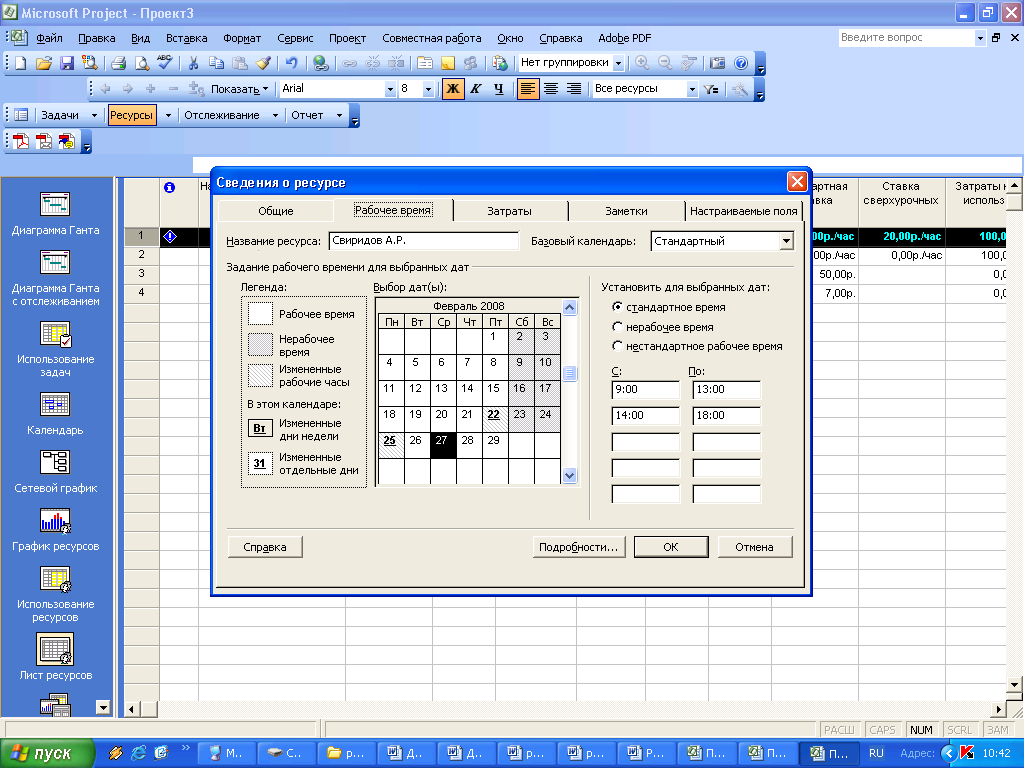This screenshot has height=768, width=1024.
Task: Click the Cut scissors icon
Action: click(193, 63)
